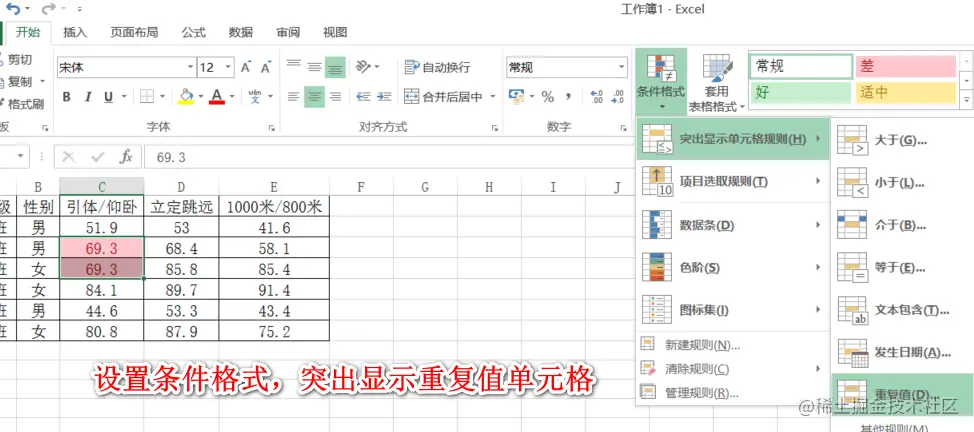Apply accounting number format icon

(x=516, y=96)
